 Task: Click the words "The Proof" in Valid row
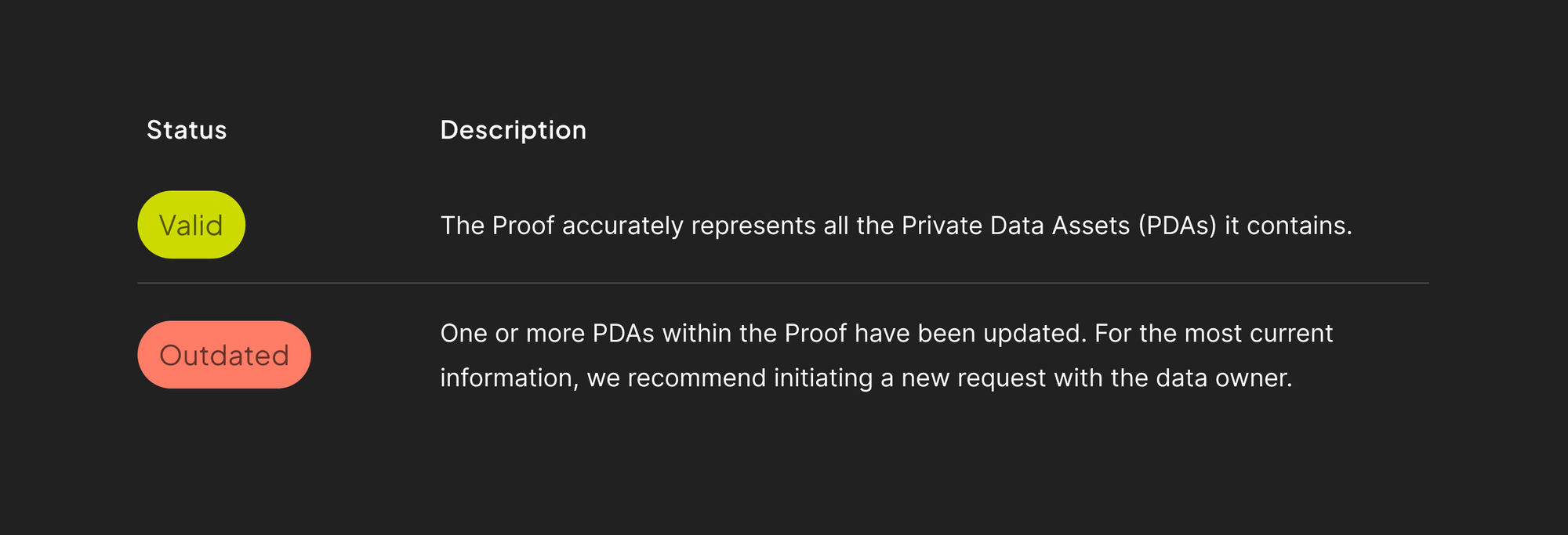[497, 226]
